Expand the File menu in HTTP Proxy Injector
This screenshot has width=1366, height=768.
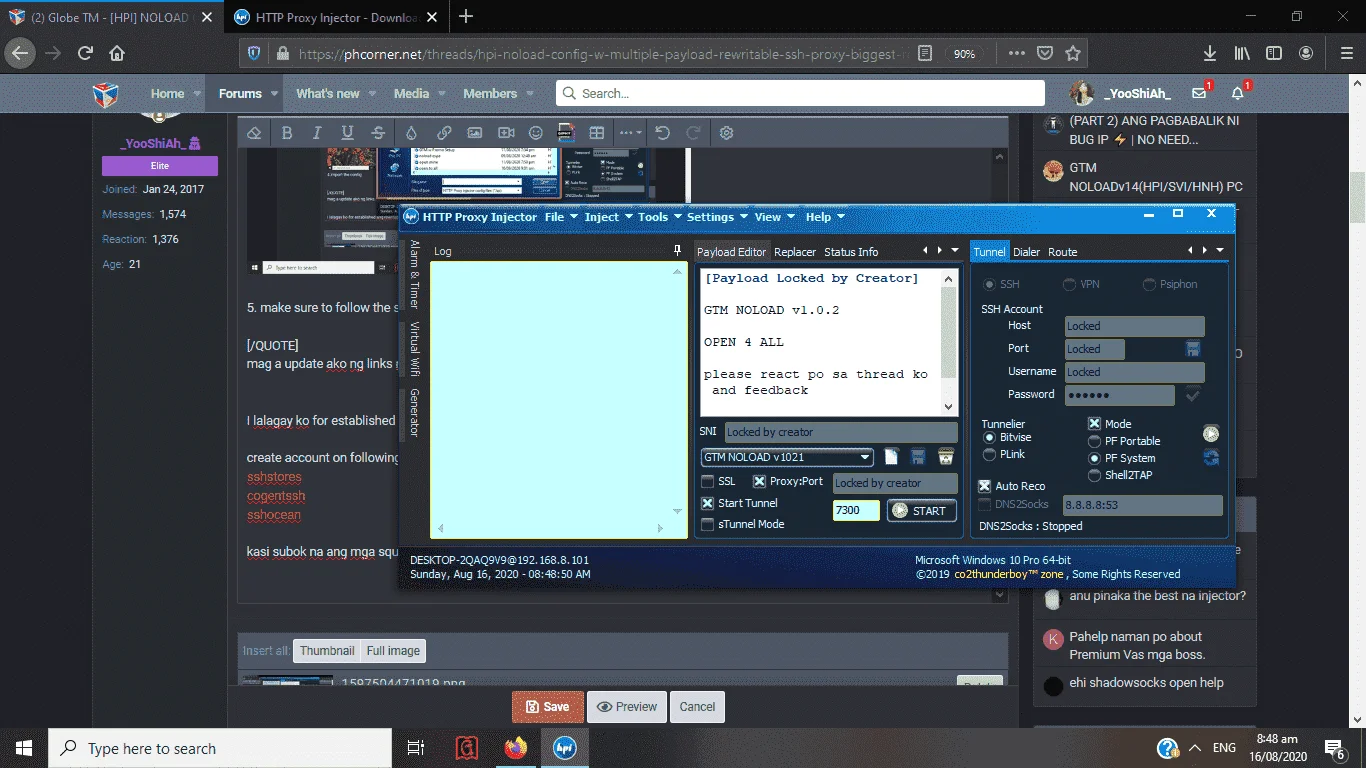click(x=561, y=217)
